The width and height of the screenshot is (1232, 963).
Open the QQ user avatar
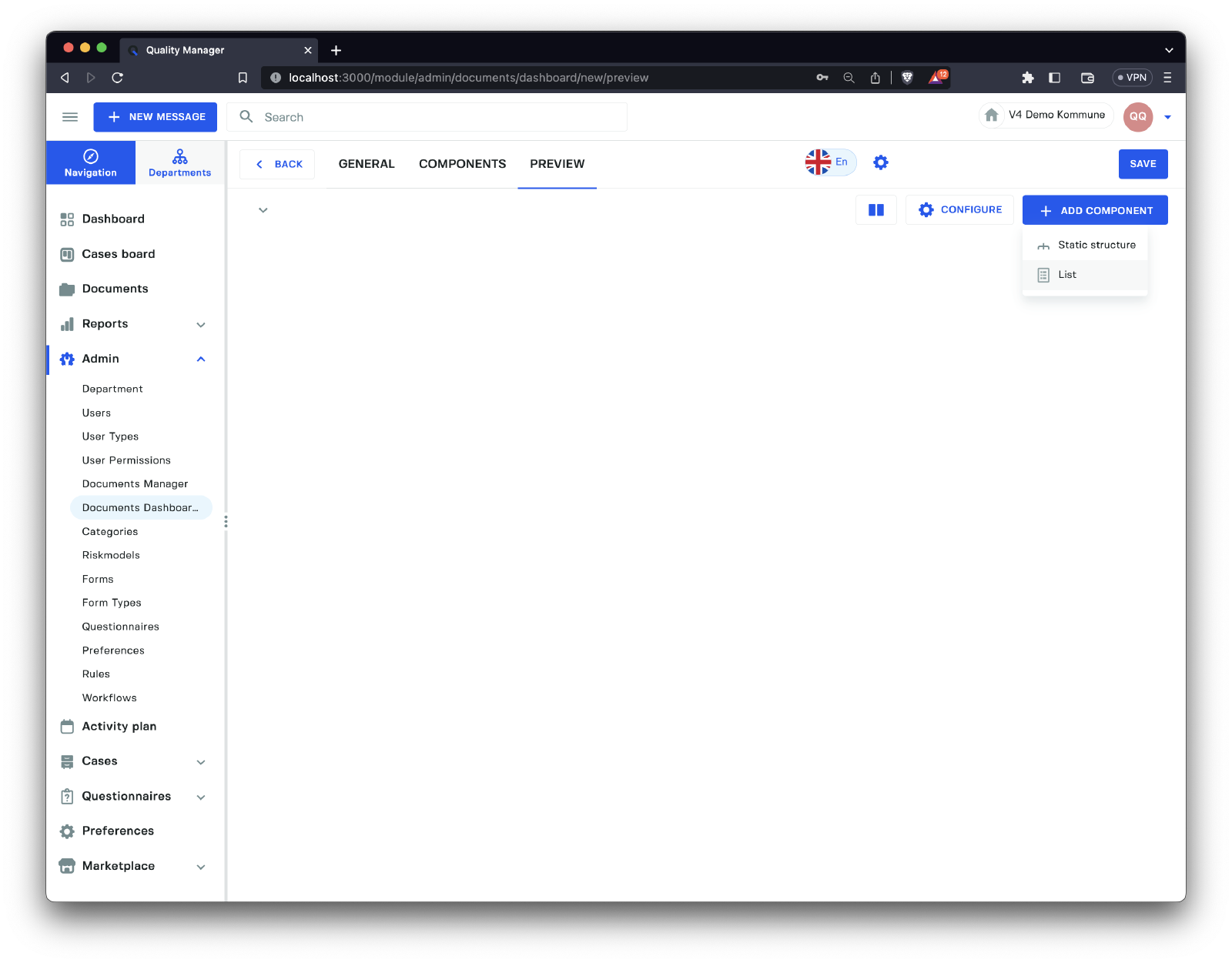(x=1137, y=117)
